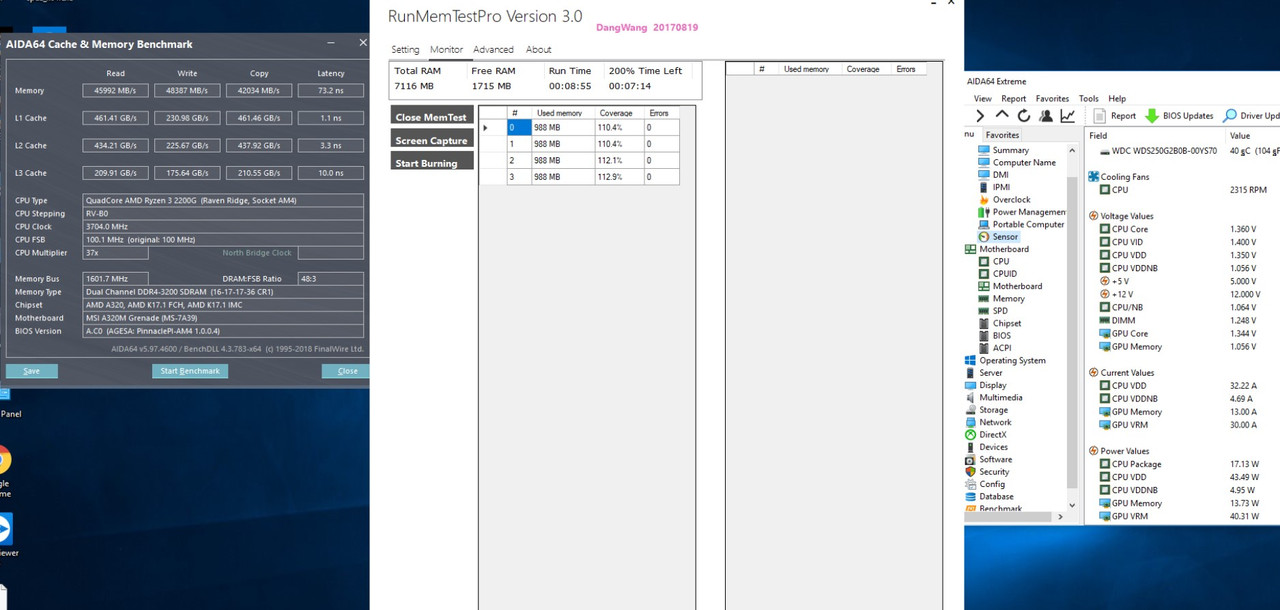Viewport: 1280px width, 610px height.
Task: Open the Tools menu in AIDA64 Extreme
Action: pos(1089,99)
